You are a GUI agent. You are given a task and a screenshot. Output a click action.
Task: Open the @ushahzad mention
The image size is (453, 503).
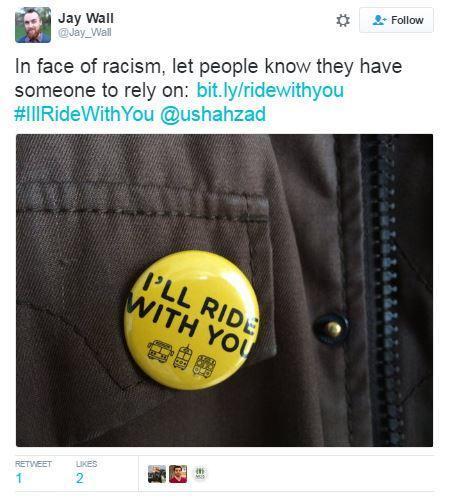click(x=213, y=114)
